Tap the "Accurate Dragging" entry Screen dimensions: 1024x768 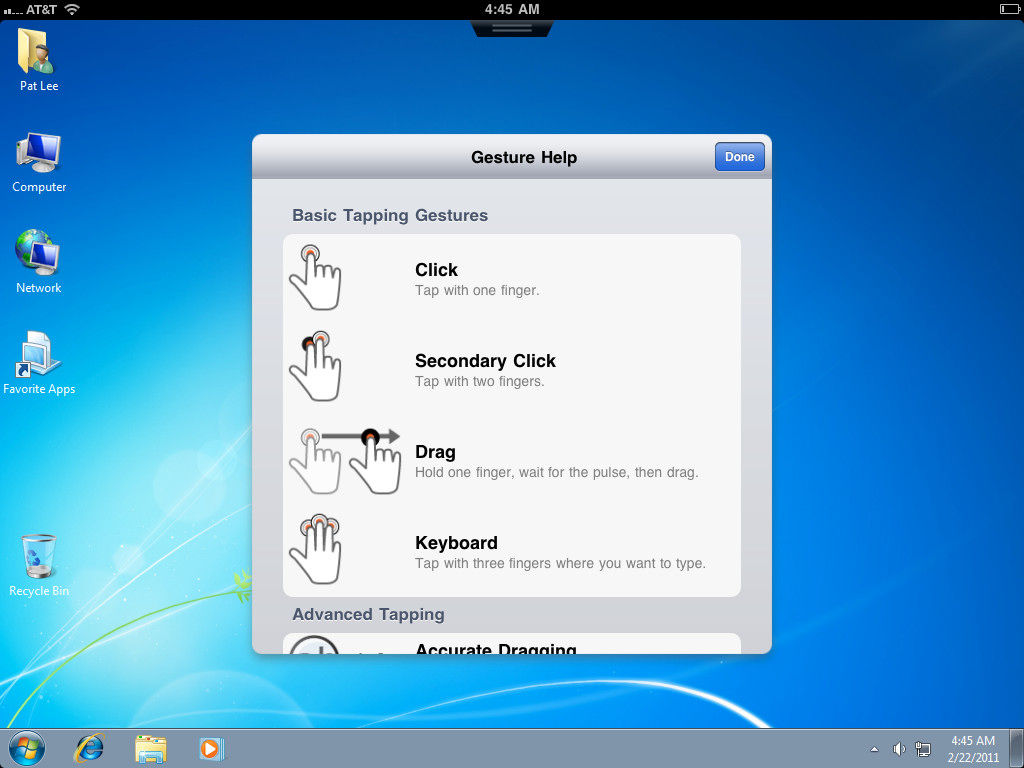coord(512,644)
